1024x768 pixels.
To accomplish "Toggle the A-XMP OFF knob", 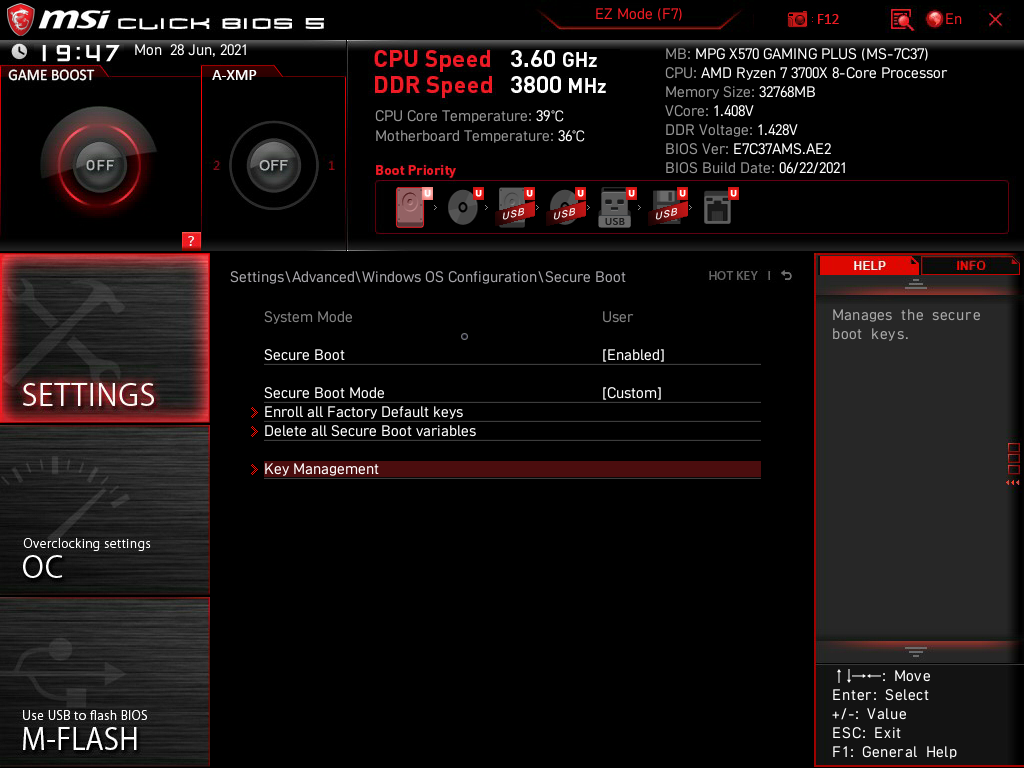I will 274,165.
